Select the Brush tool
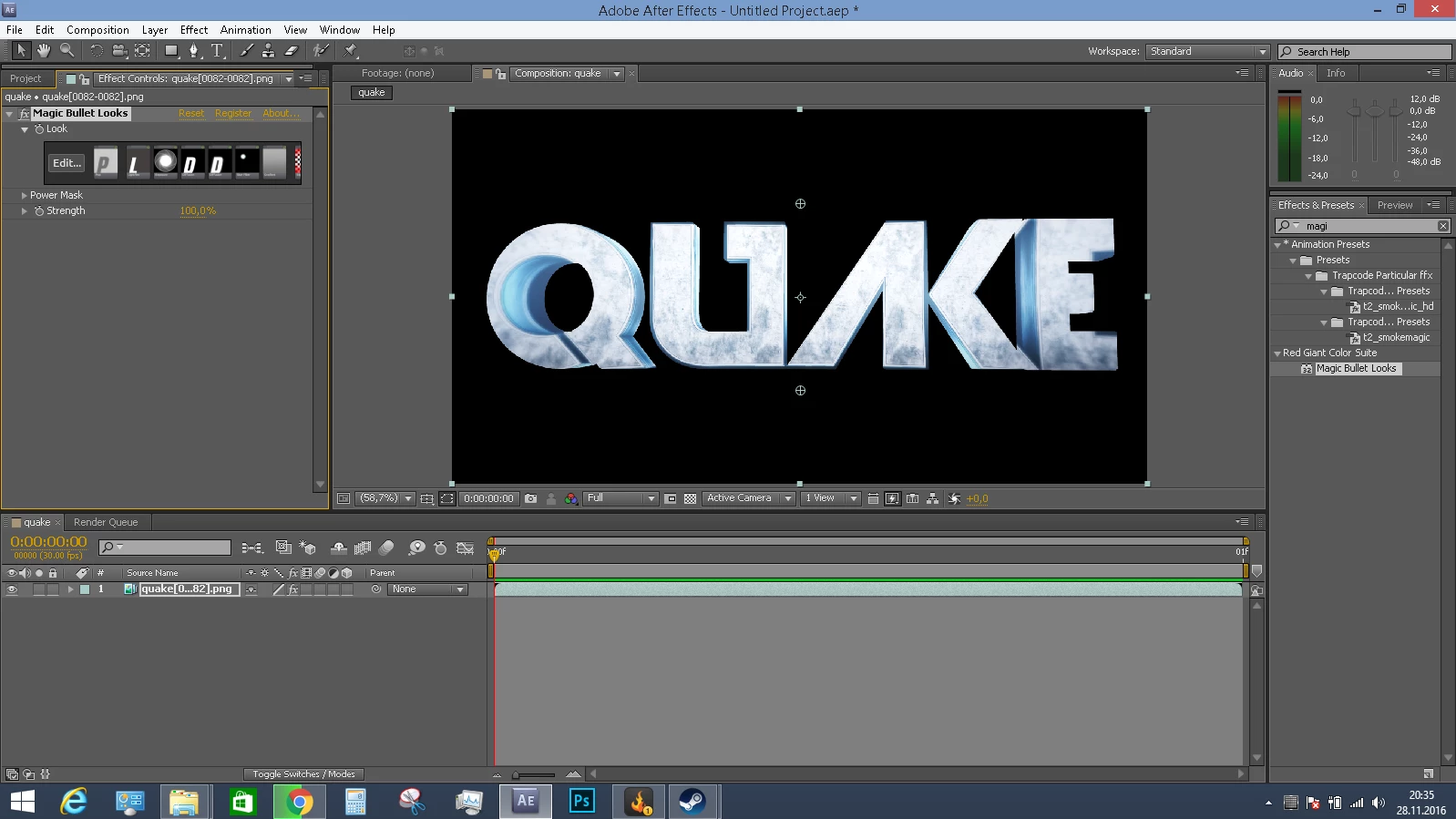Image resolution: width=1456 pixels, height=819 pixels. [x=246, y=51]
